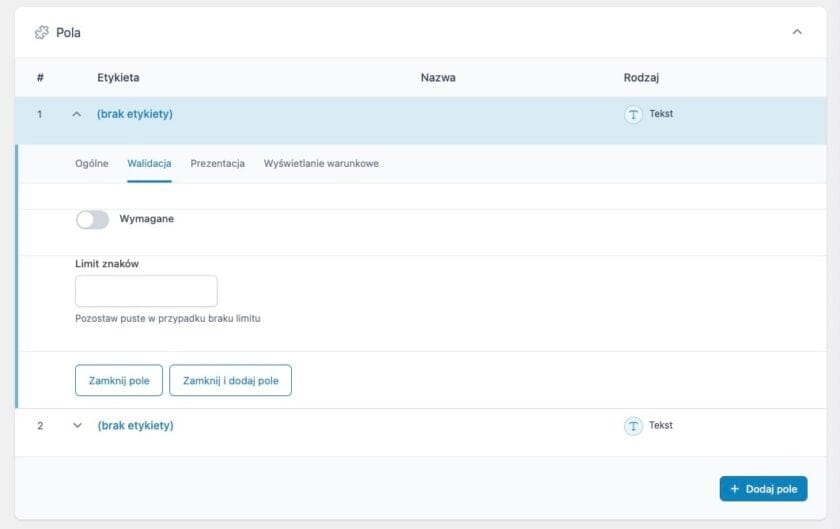
Task: Click the Tekst type icon in row 1
Action: [x=633, y=114]
